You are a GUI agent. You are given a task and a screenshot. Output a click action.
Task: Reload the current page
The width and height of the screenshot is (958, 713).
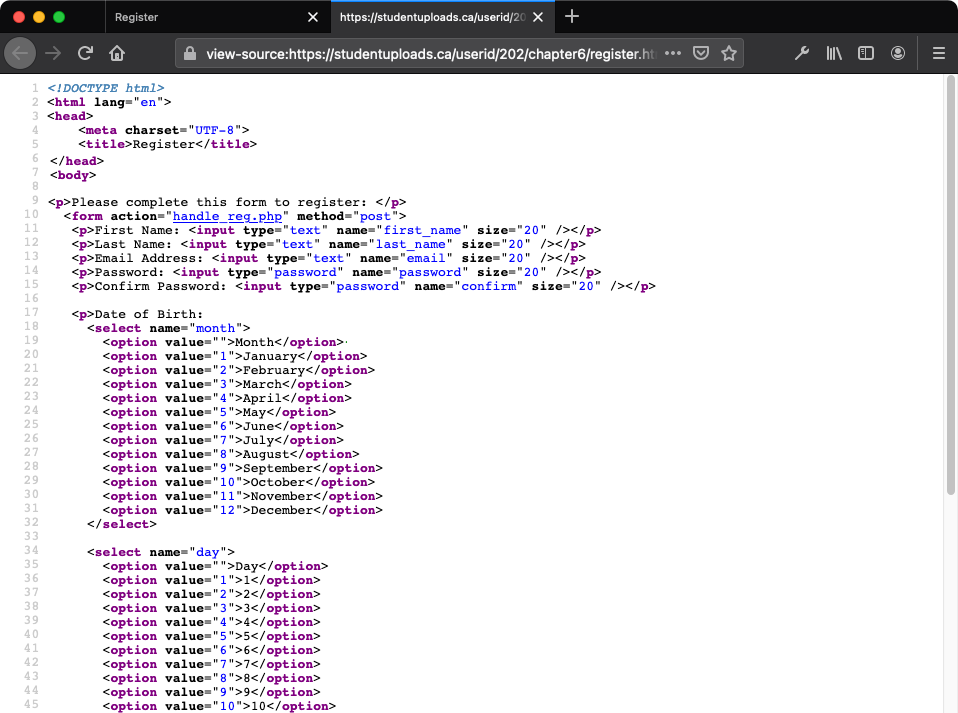tap(85, 54)
